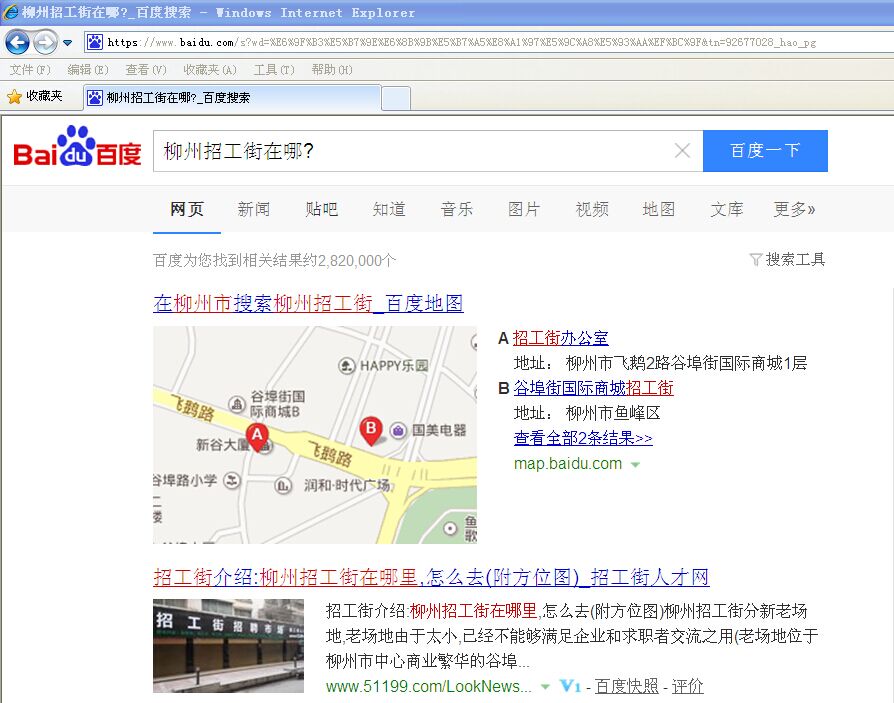Click the 国美电器 shop map icon
Image resolution: width=894 pixels, height=703 pixels.
pyautogui.click(x=398, y=430)
